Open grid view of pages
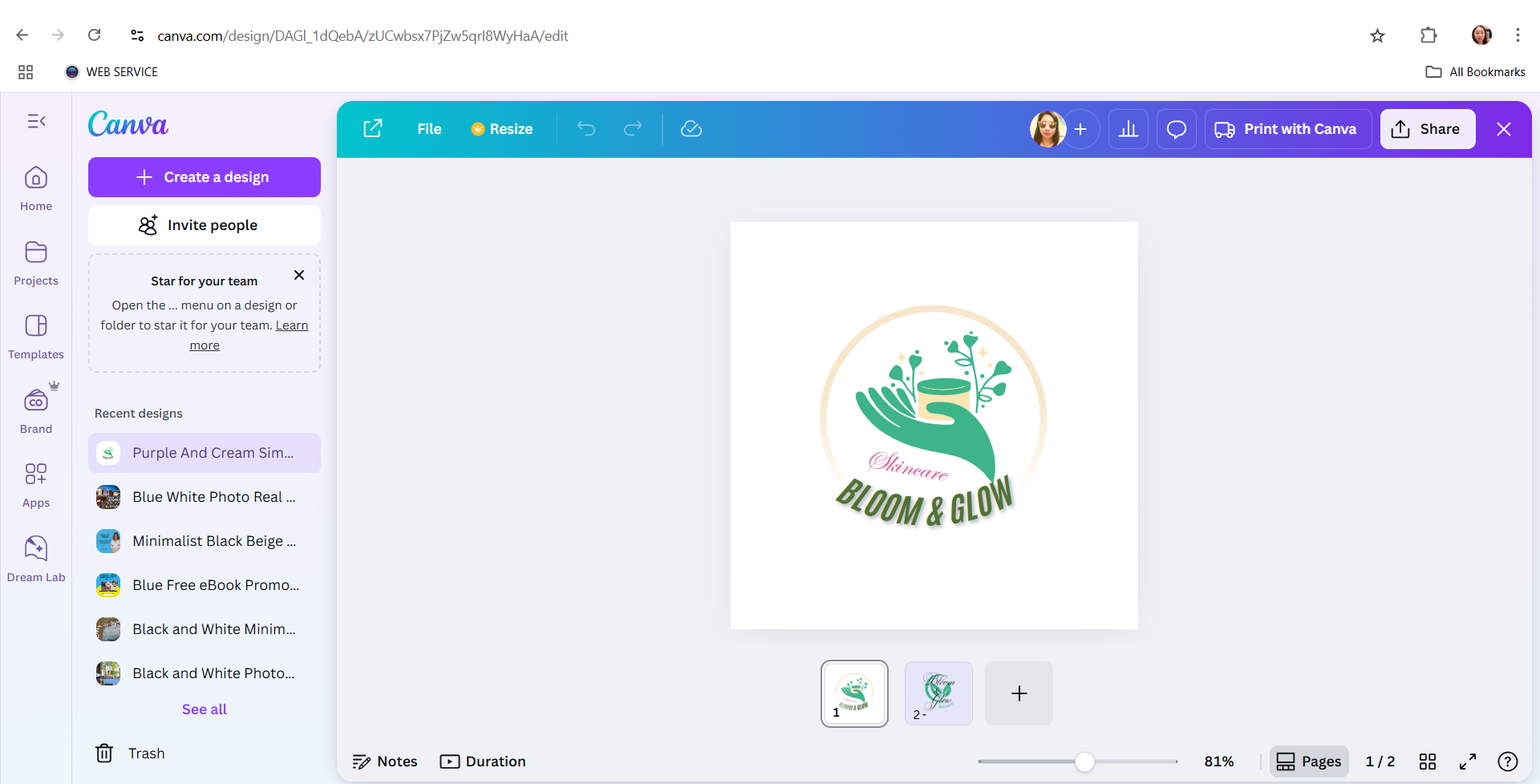 1428,762
